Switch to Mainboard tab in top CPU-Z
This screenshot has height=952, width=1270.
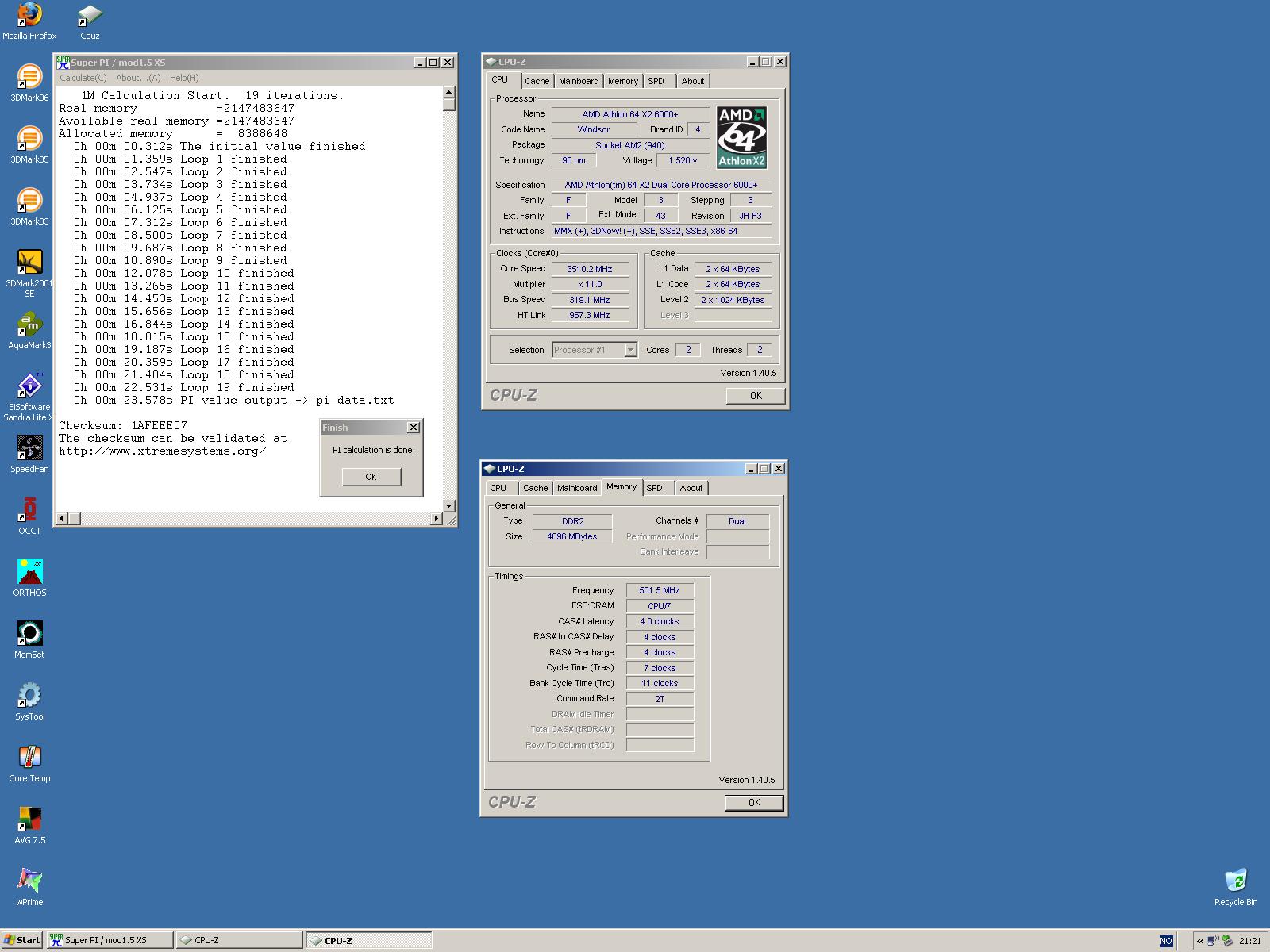pyautogui.click(x=579, y=81)
